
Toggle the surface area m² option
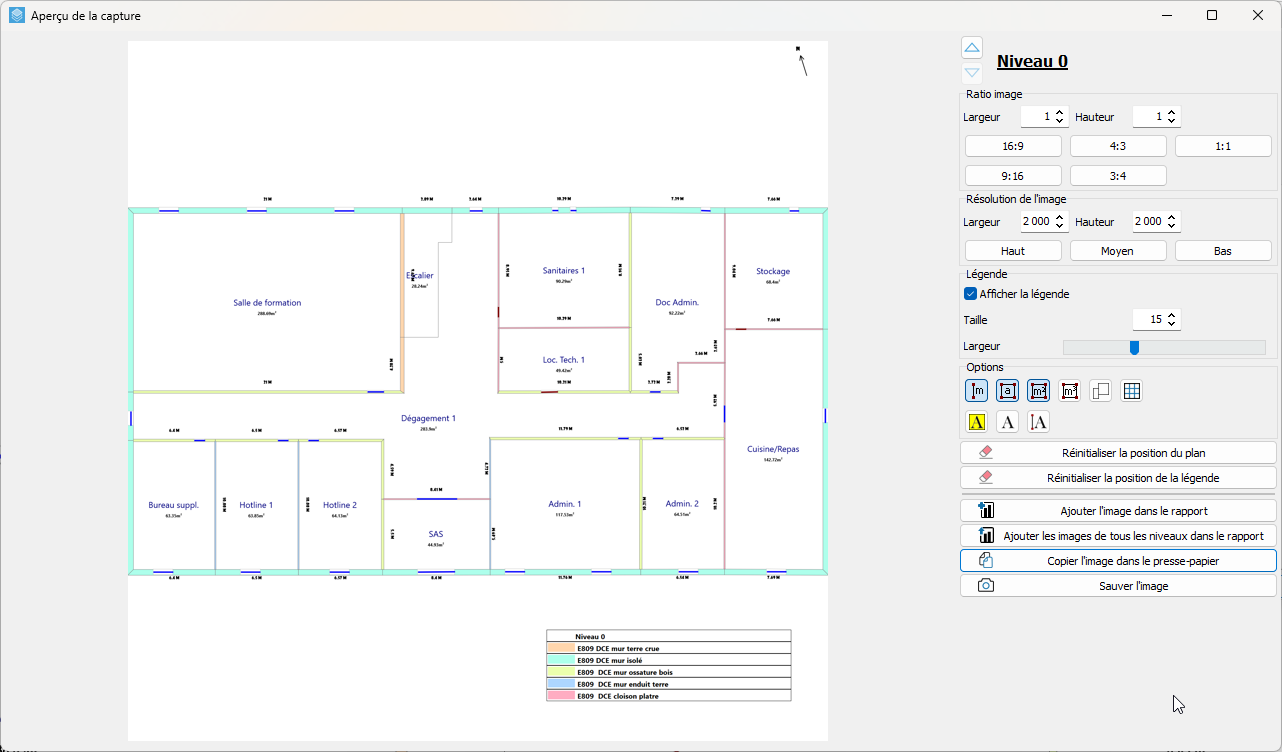coord(1039,391)
